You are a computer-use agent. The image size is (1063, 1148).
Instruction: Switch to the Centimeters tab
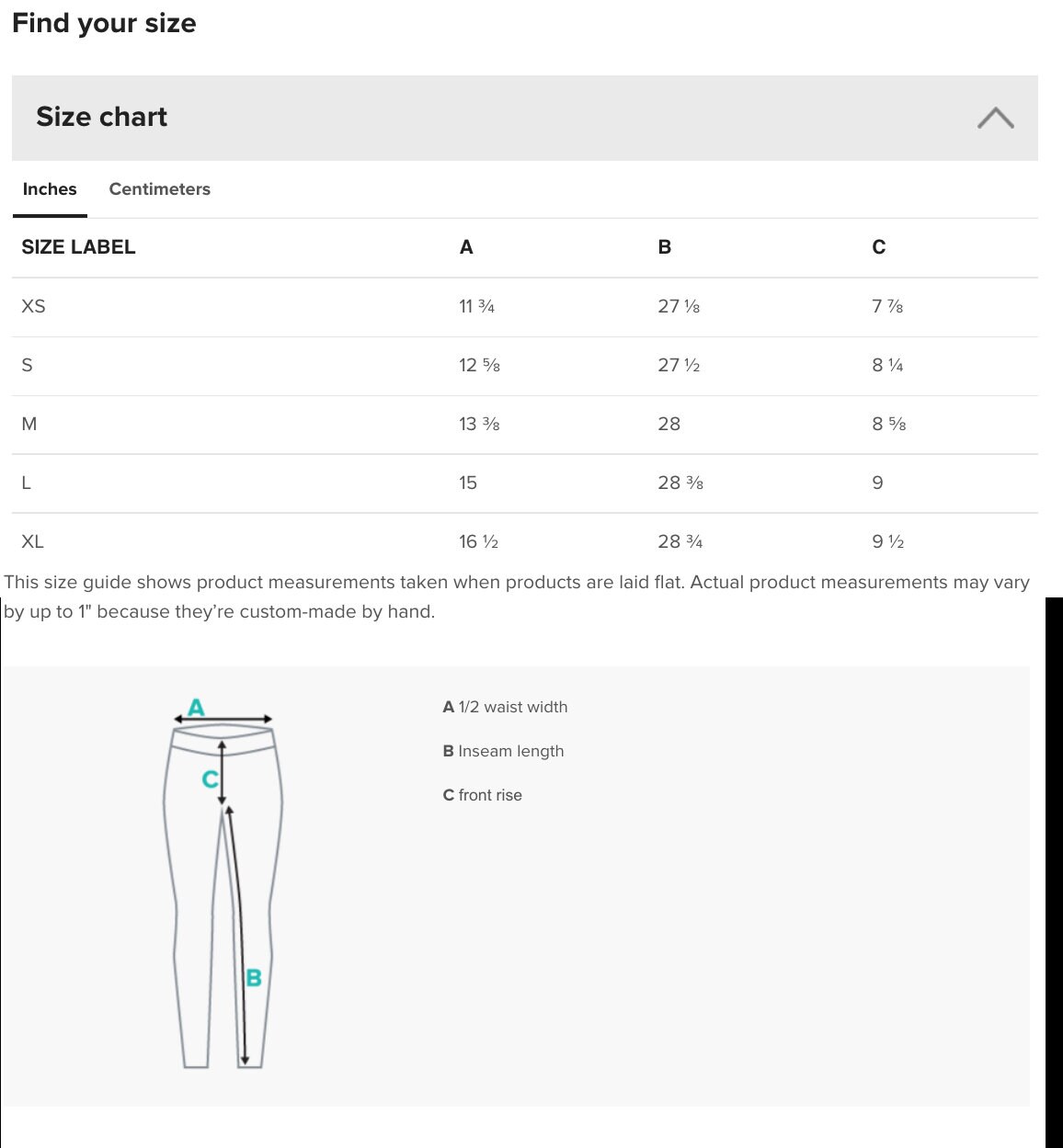coord(159,189)
